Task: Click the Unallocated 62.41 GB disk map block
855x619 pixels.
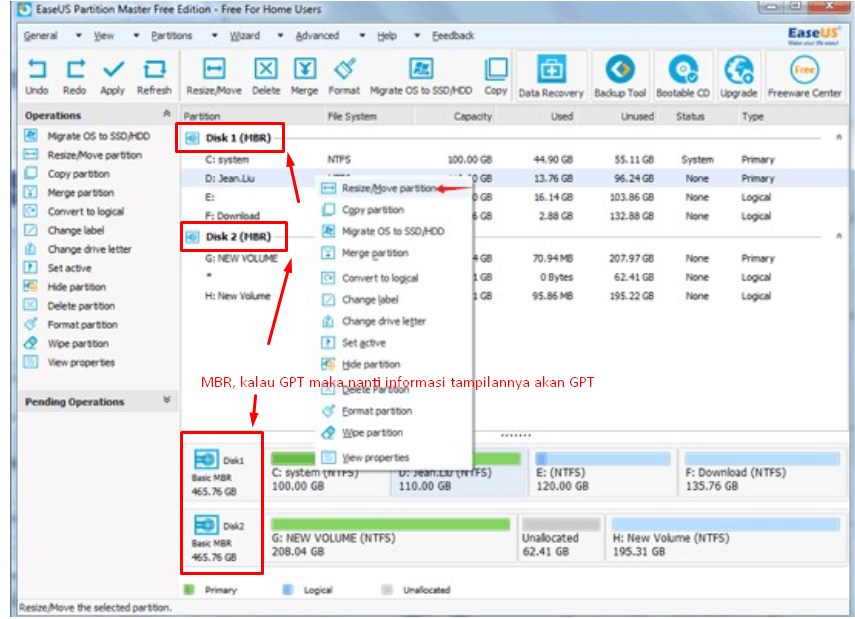Action: [x=561, y=538]
